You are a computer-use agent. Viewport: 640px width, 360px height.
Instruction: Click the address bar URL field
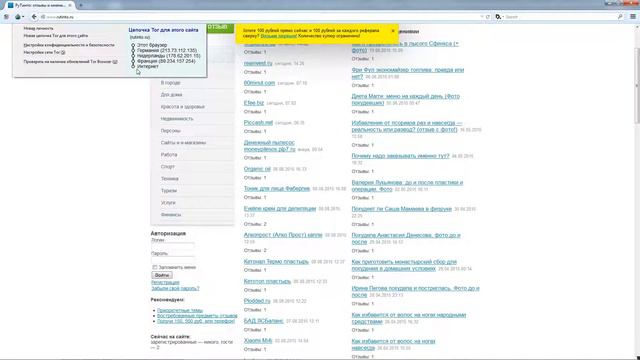tap(261, 17)
